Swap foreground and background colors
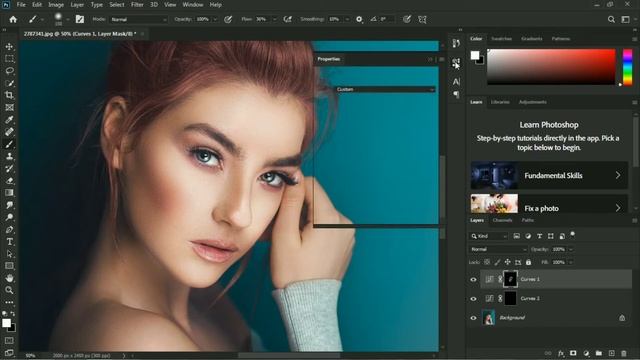 coord(13,313)
